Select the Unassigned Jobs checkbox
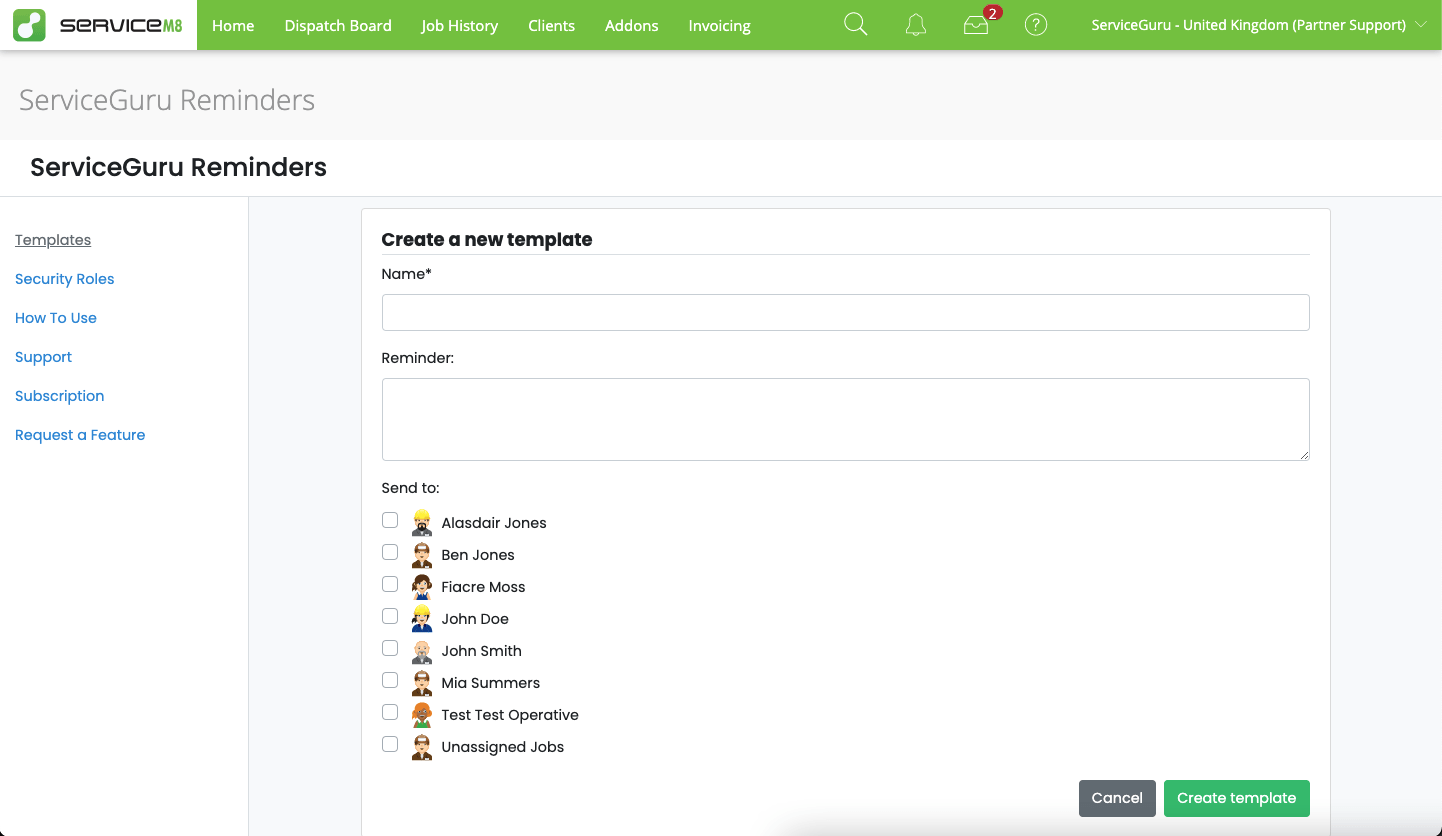Image resolution: width=1442 pixels, height=836 pixels. (x=390, y=744)
